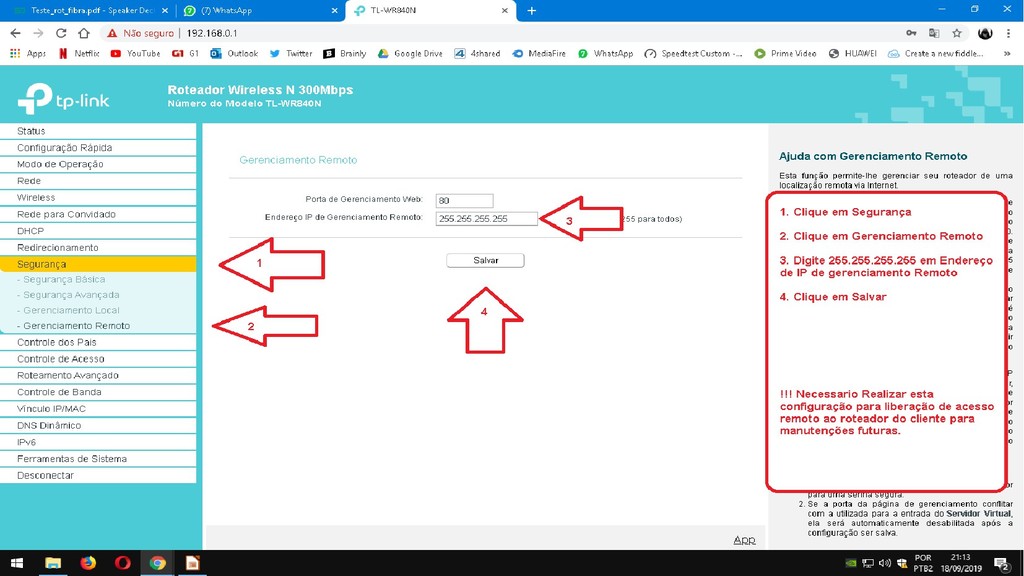Open Modo de Operação menu
Screen dimensions: 1024x576
click(x=98, y=164)
